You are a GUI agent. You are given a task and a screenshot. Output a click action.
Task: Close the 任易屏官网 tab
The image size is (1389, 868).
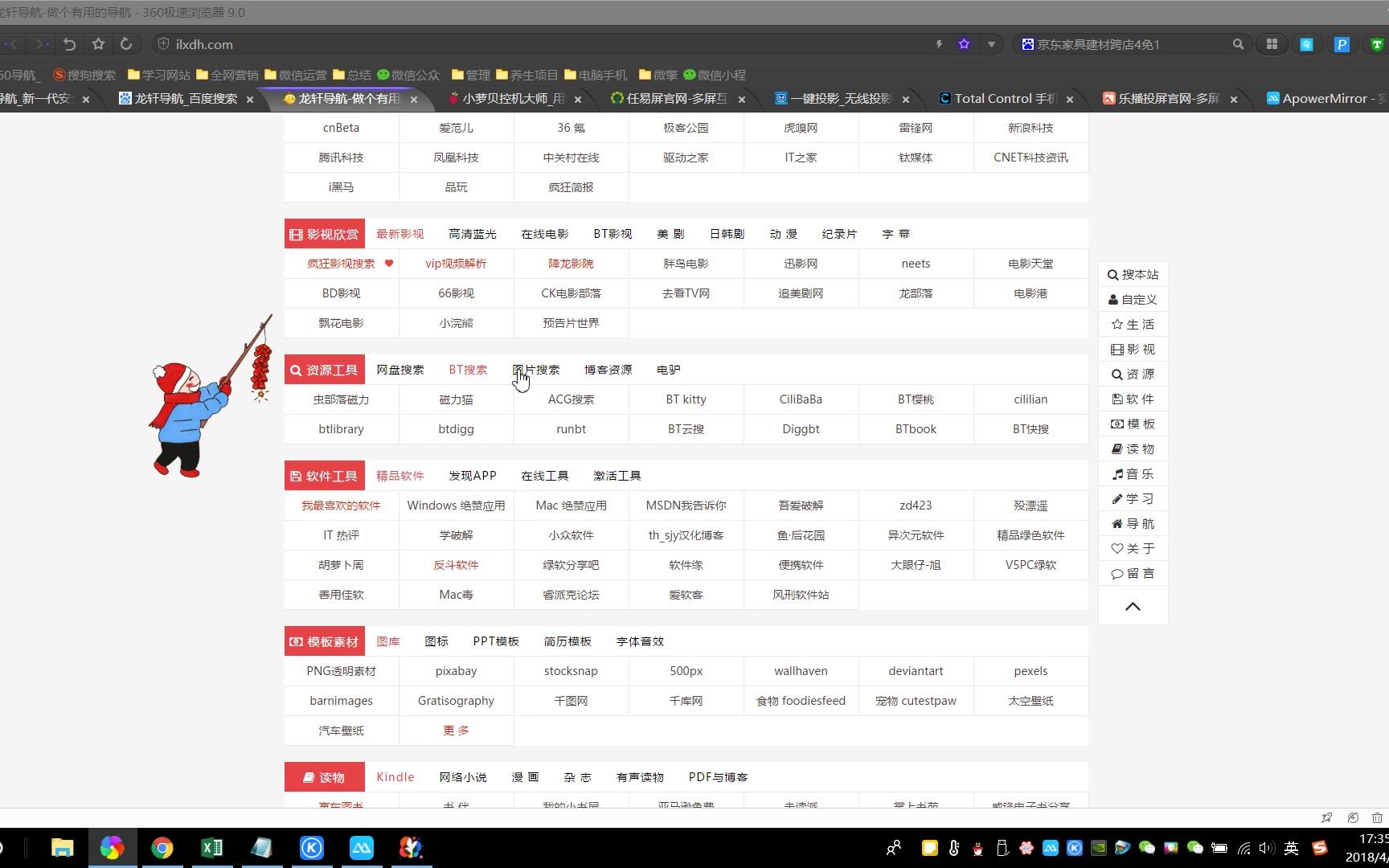tap(741, 100)
